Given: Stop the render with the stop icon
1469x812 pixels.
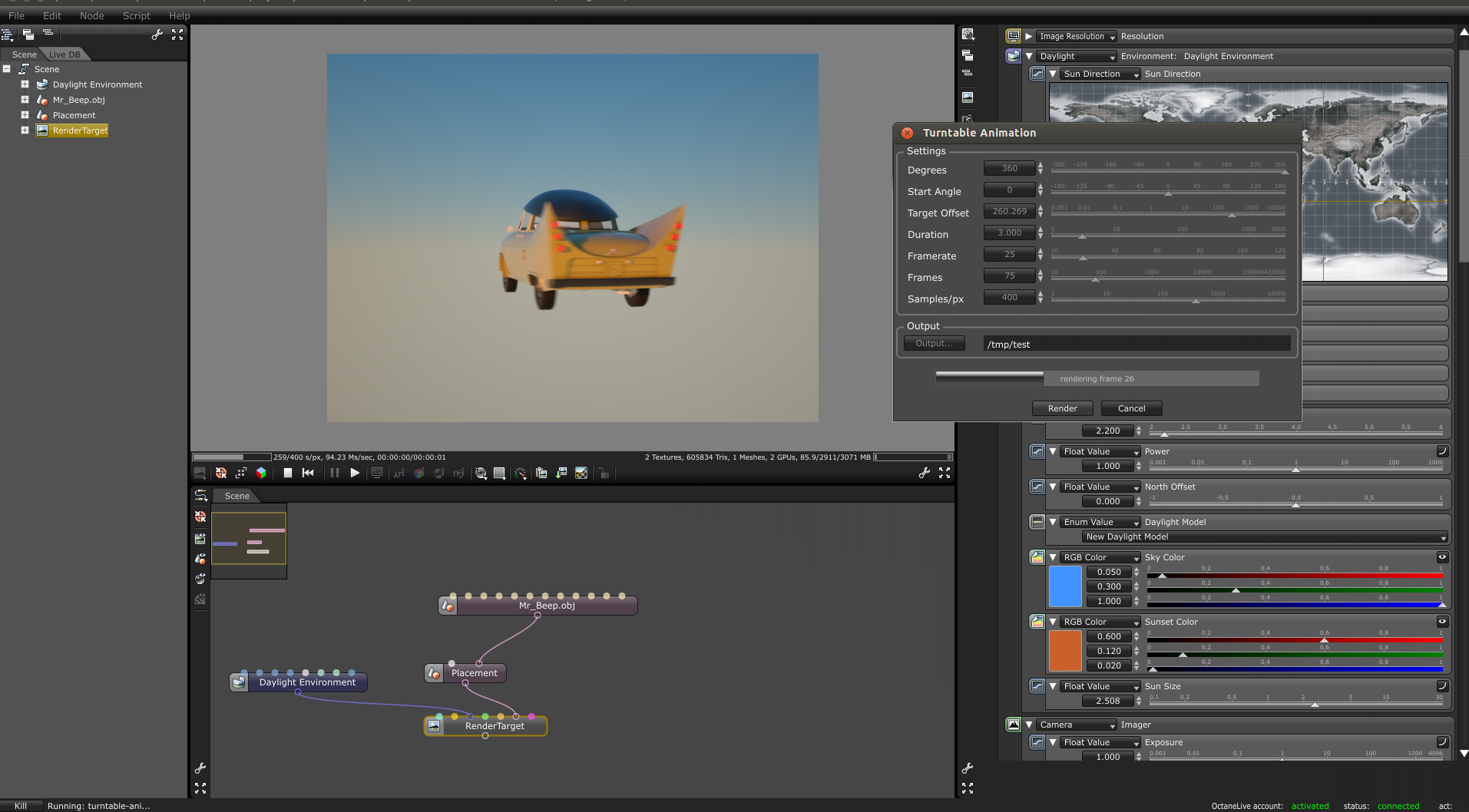Looking at the screenshot, I should [x=287, y=473].
